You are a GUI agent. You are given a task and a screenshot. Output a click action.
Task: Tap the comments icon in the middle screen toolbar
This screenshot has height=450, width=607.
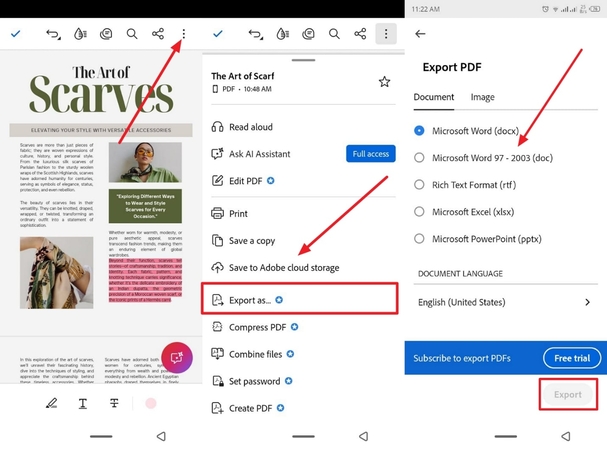click(308, 34)
